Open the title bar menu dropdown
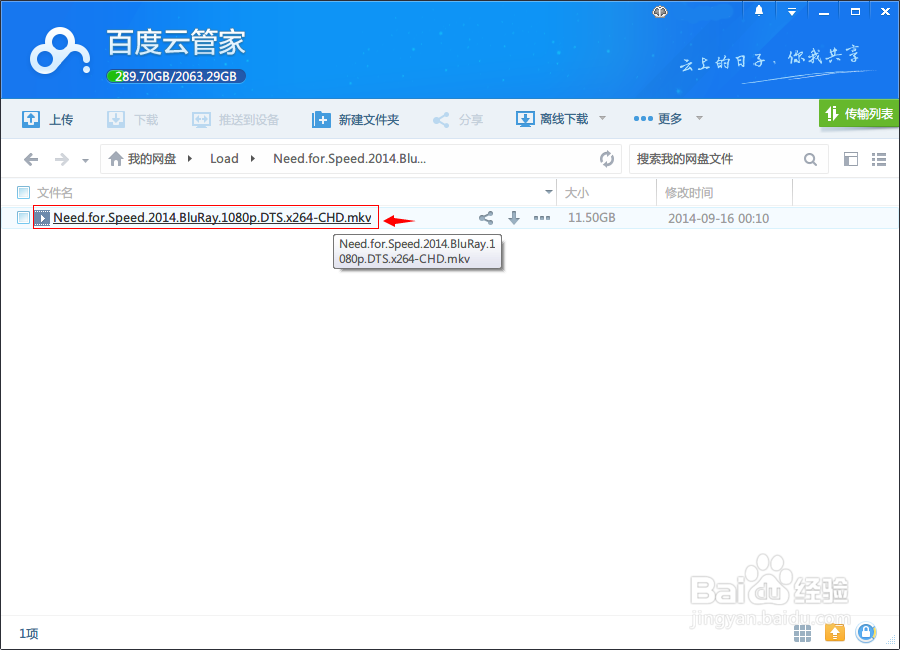The width and height of the screenshot is (900, 650). pyautogui.click(x=792, y=11)
